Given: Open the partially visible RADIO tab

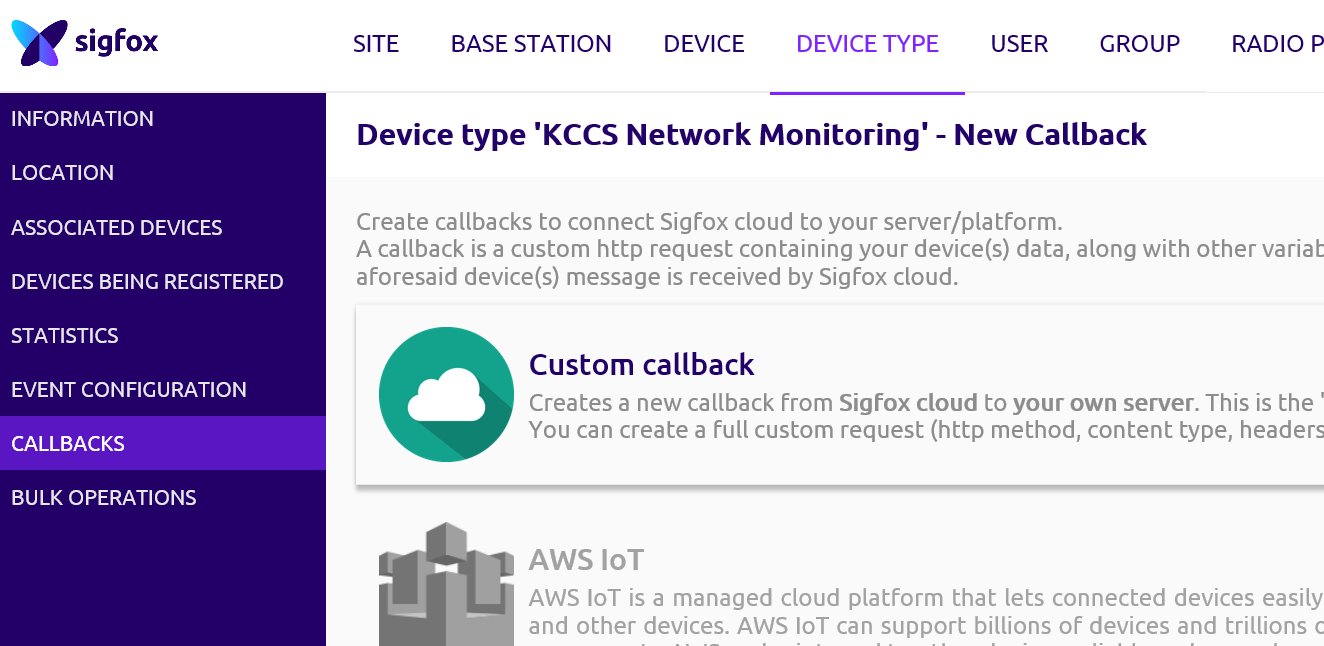Looking at the screenshot, I should (1276, 44).
